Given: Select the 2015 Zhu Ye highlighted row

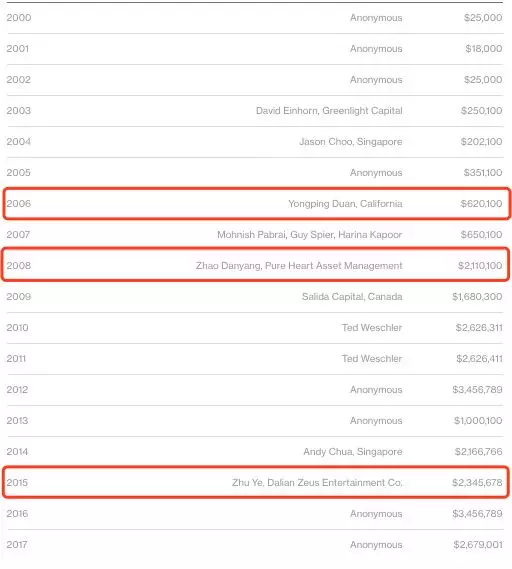Looking at the screenshot, I should [x=256, y=482].
